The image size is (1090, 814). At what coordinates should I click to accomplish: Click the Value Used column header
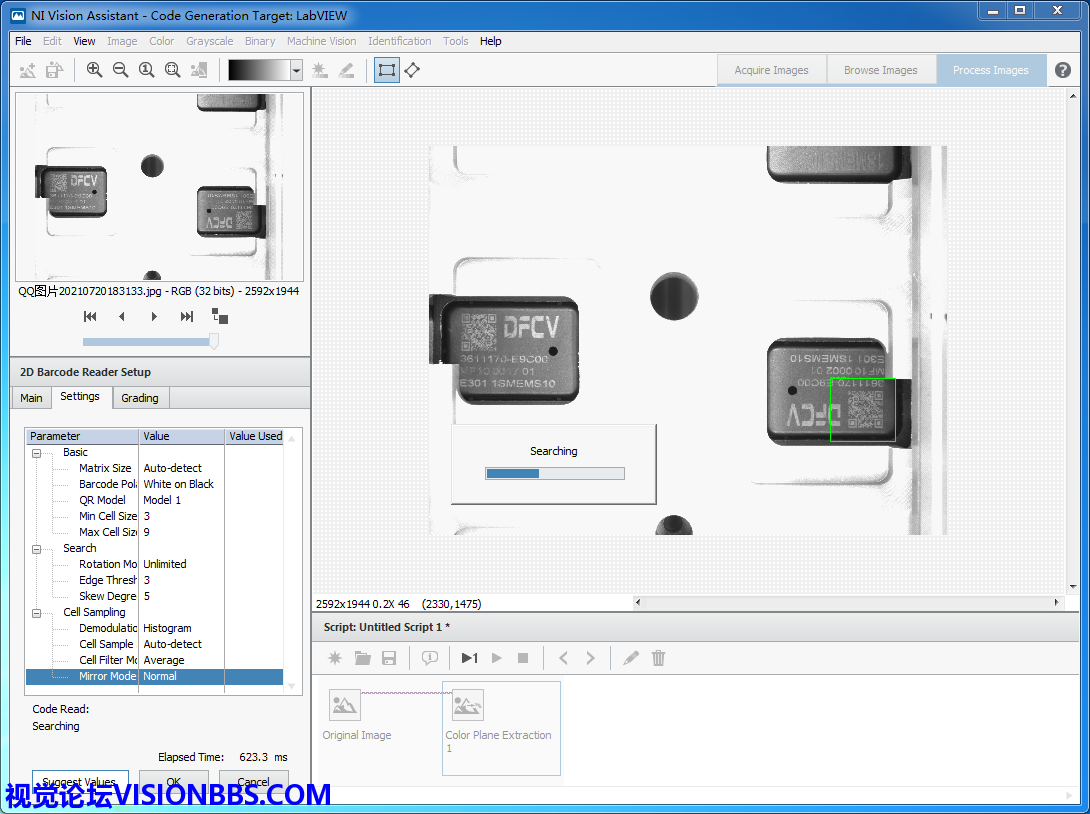[254, 437]
